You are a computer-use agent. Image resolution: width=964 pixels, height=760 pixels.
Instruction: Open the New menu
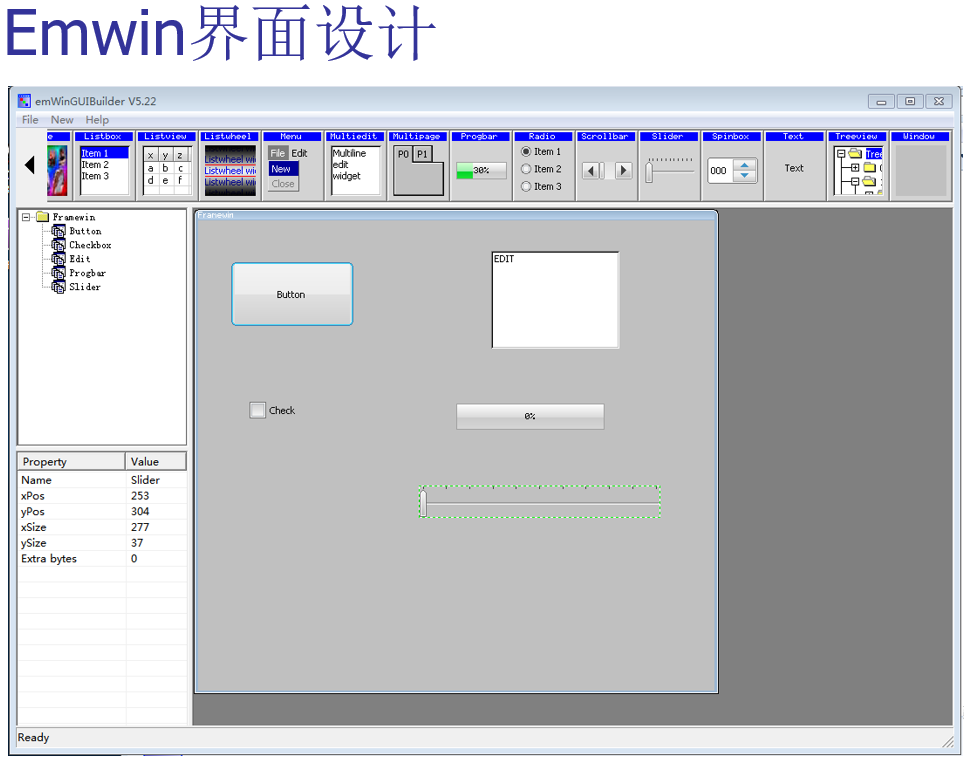[x=62, y=120]
